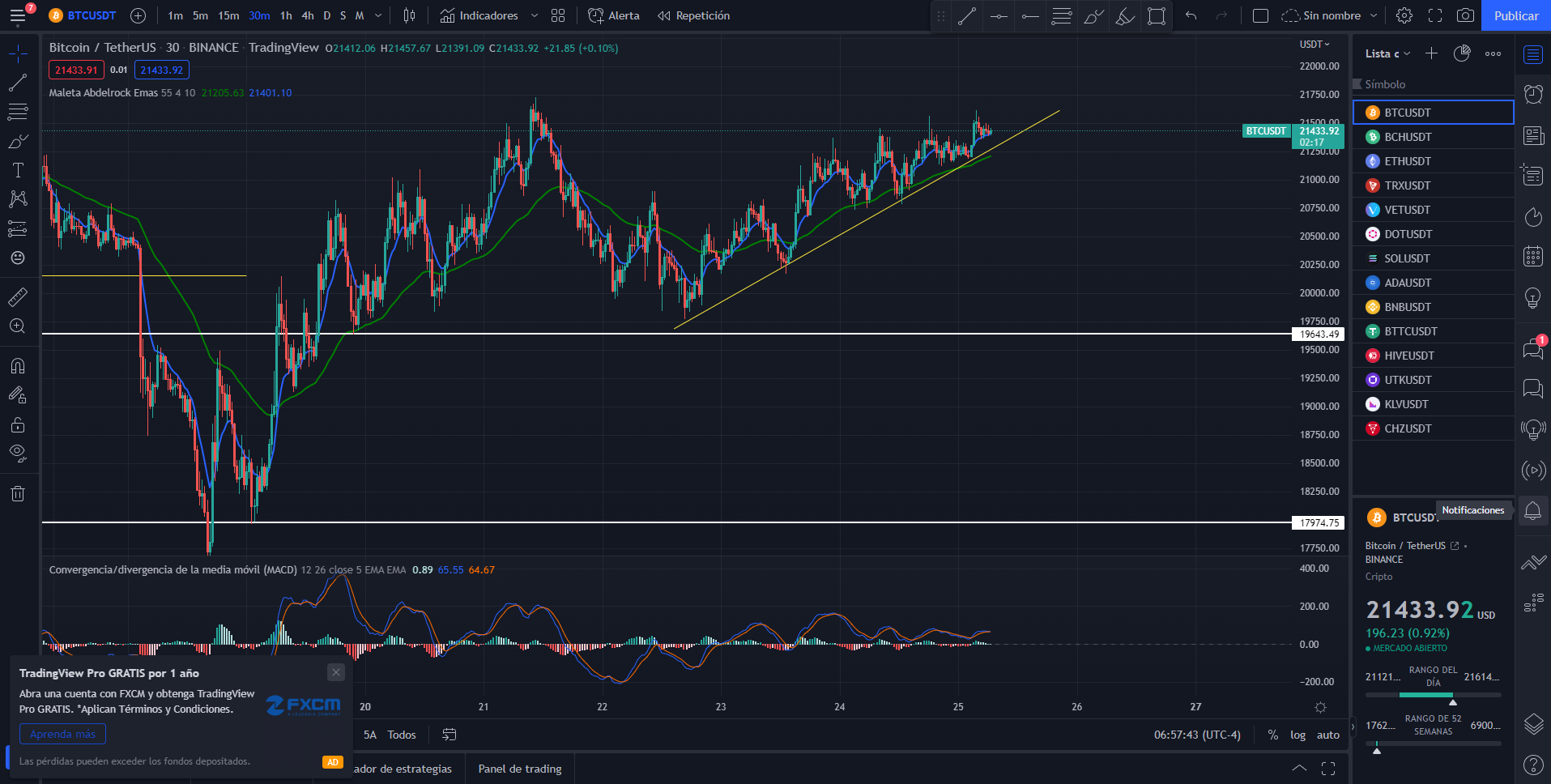Image resolution: width=1551 pixels, height=784 pixels.
Task: Click the Aprenda más link
Action: coord(62,734)
